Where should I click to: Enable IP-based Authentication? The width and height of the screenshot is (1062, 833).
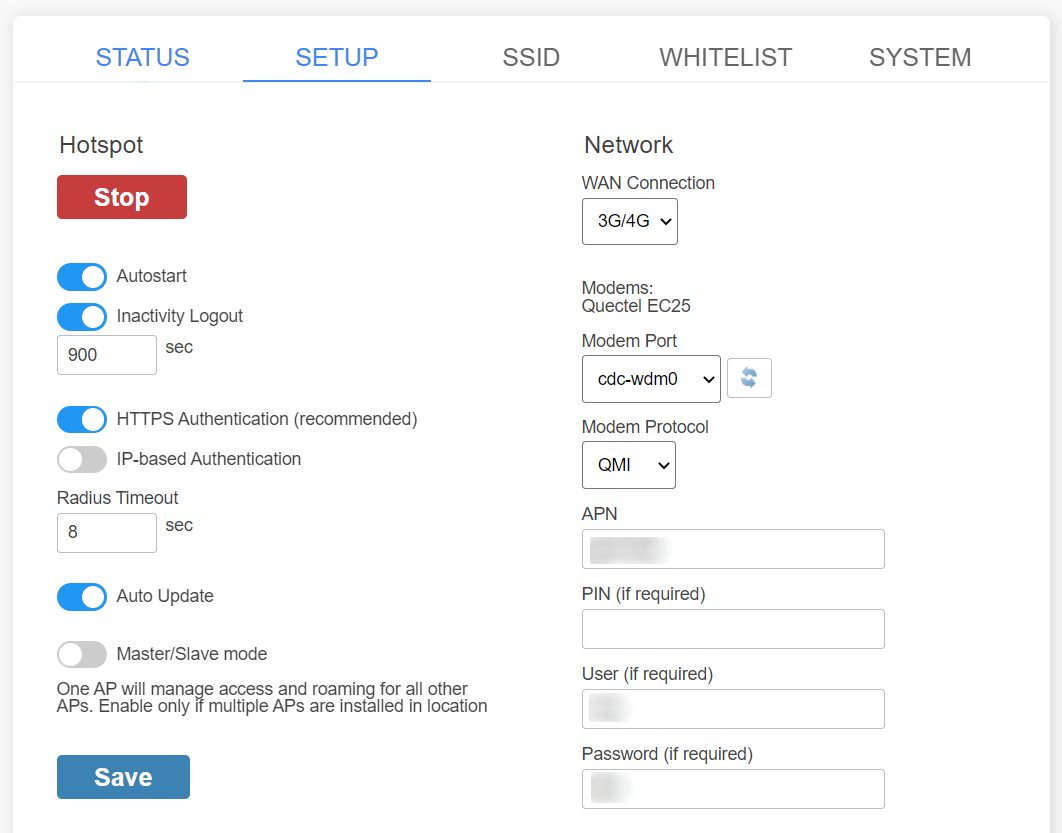click(82, 459)
